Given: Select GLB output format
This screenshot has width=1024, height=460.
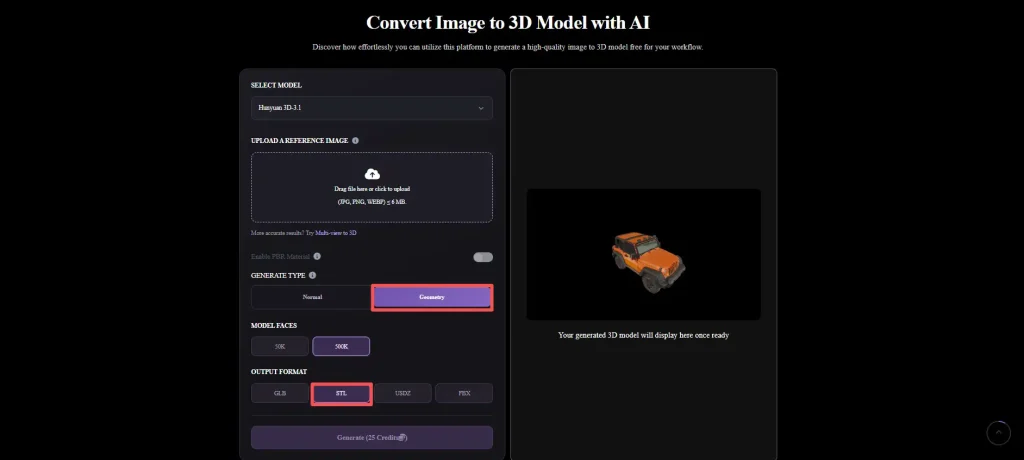Looking at the screenshot, I should pyautogui.click(x=280, y=393).
